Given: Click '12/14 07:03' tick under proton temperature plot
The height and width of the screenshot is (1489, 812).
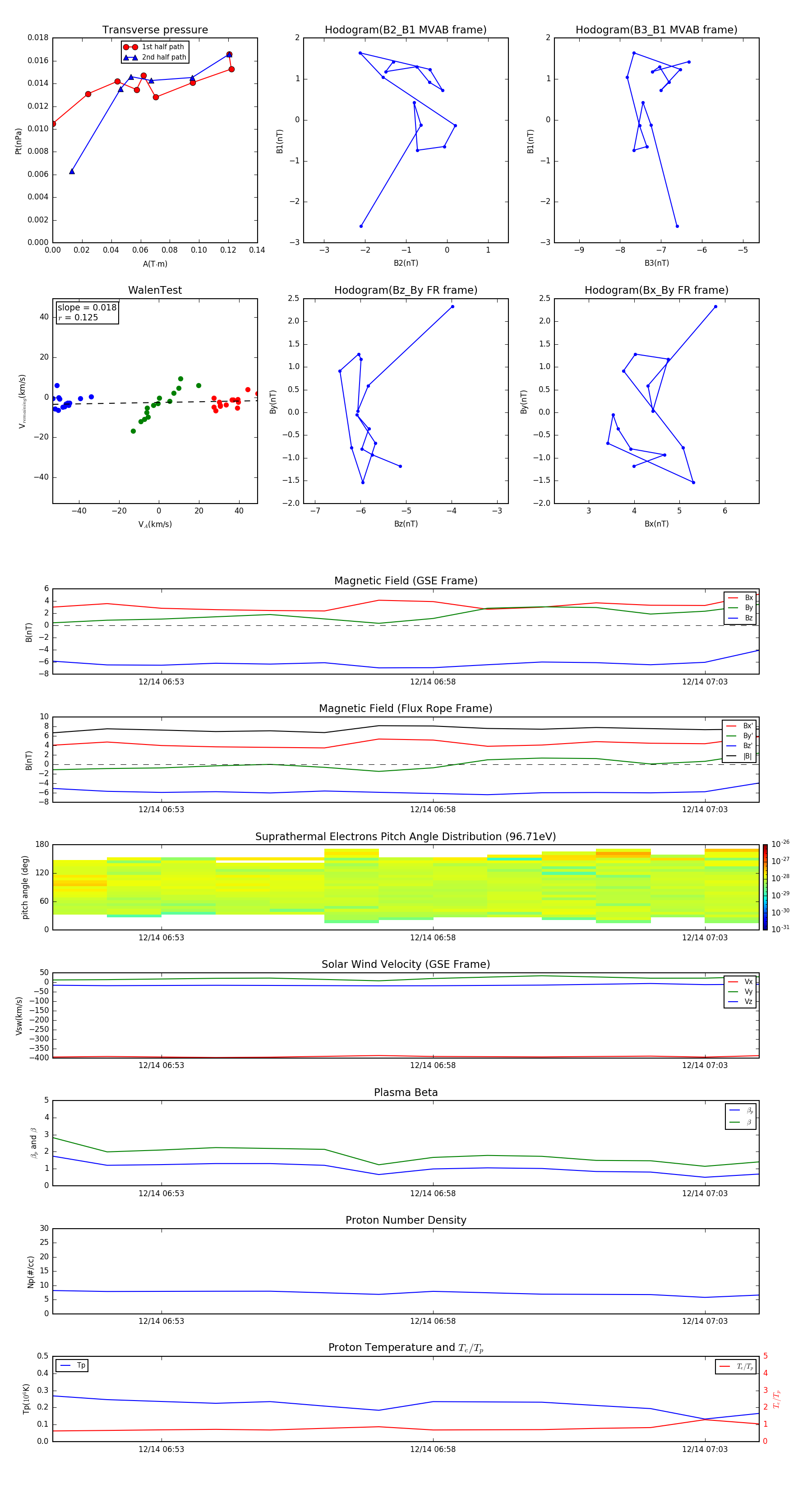Looking at the screenshot, I should coord(705,1449).
